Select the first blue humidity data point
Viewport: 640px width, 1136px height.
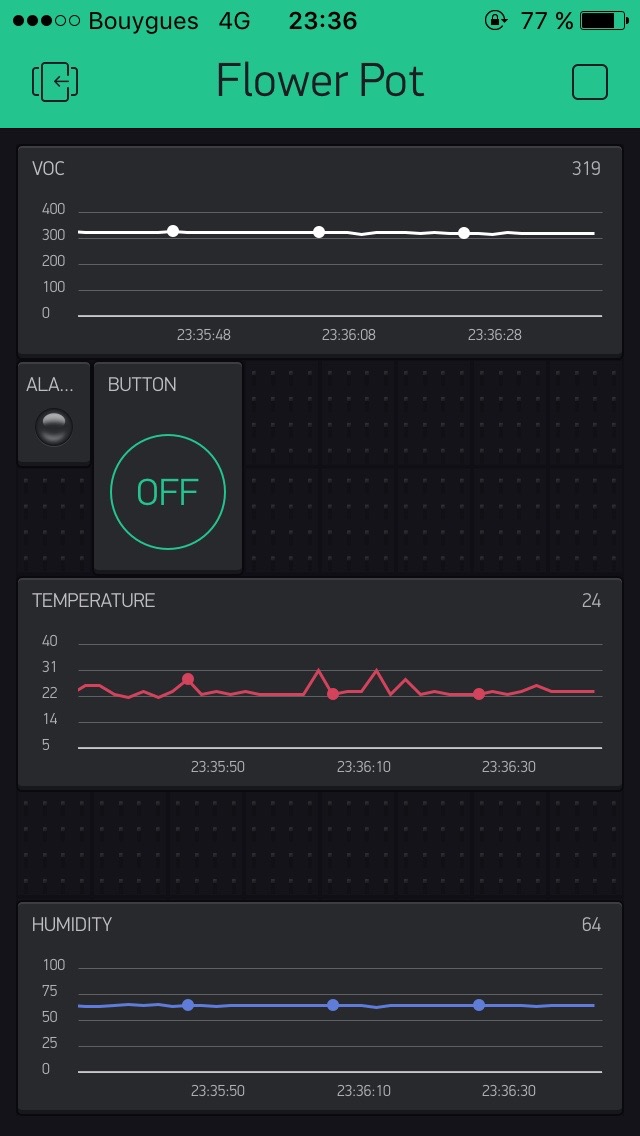[x=188, y=1005]
